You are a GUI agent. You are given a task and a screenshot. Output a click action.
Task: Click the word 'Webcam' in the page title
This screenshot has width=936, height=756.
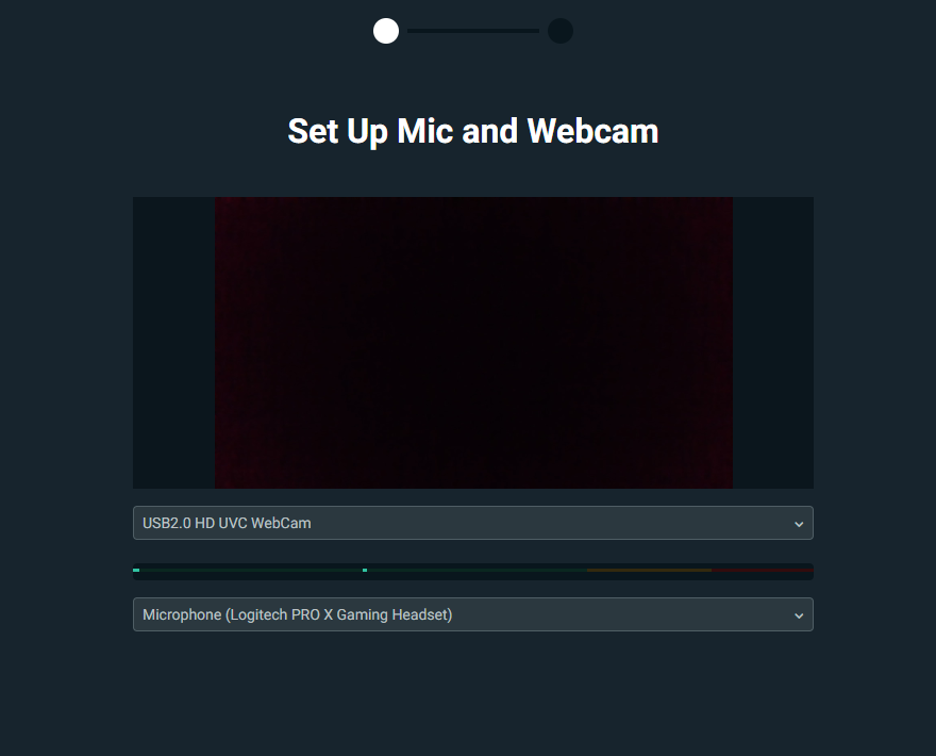click(593, 131)
